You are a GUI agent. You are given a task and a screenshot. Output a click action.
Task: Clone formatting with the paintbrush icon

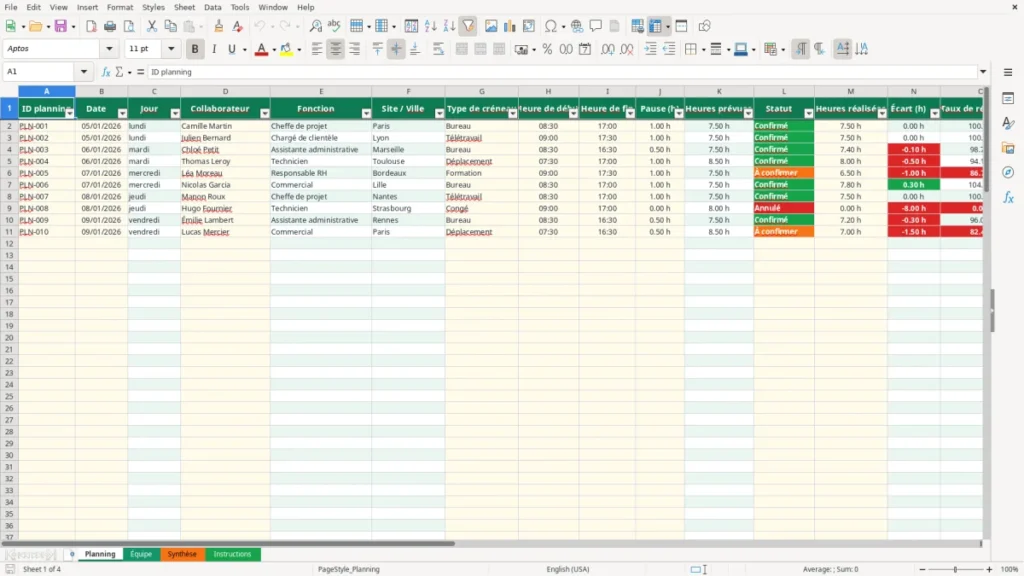pos(219,26)
